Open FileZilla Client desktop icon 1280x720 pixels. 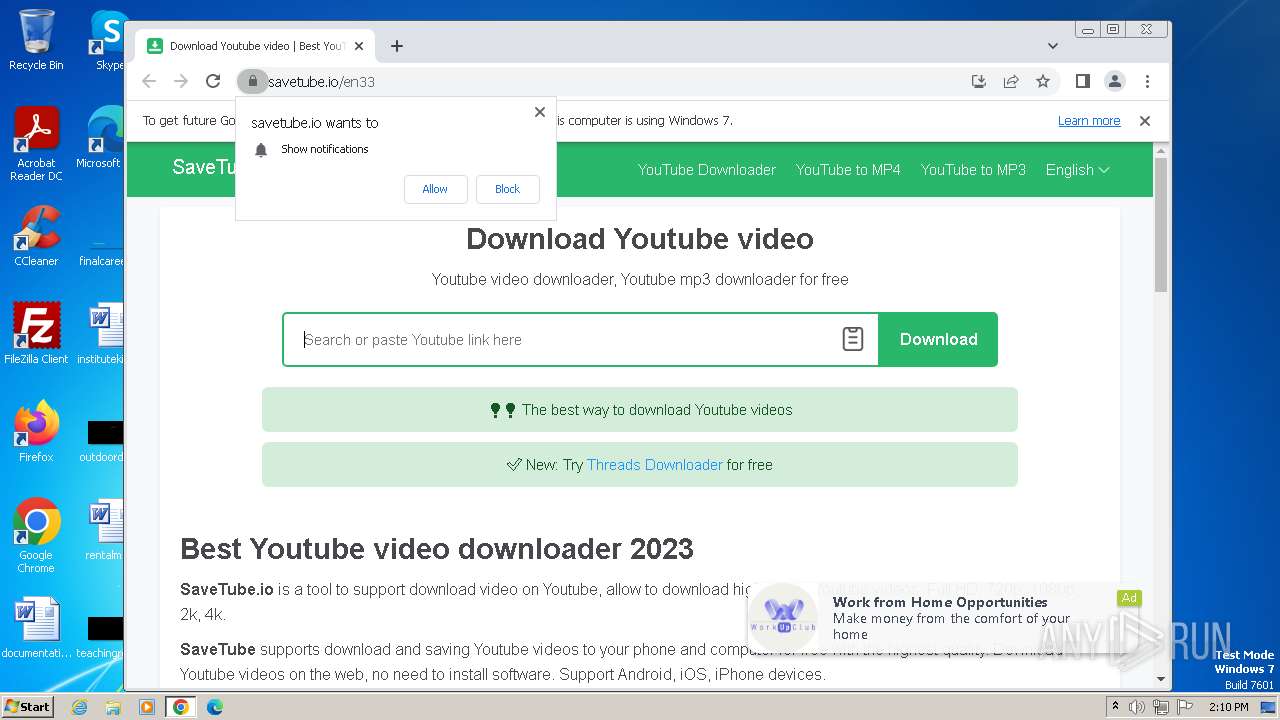coord(36,334)
